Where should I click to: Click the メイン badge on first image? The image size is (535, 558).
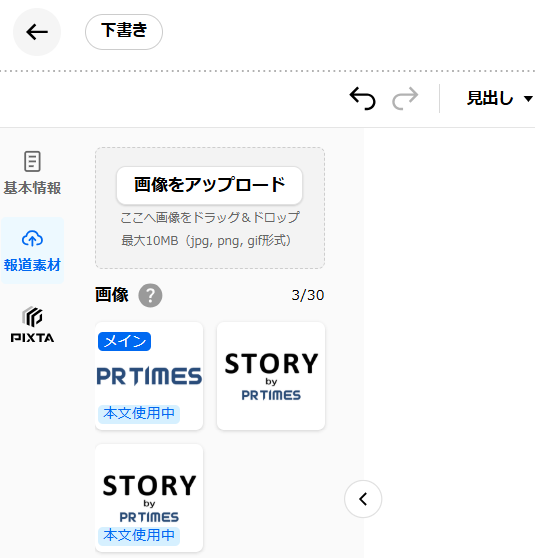[x=124, y=342]
